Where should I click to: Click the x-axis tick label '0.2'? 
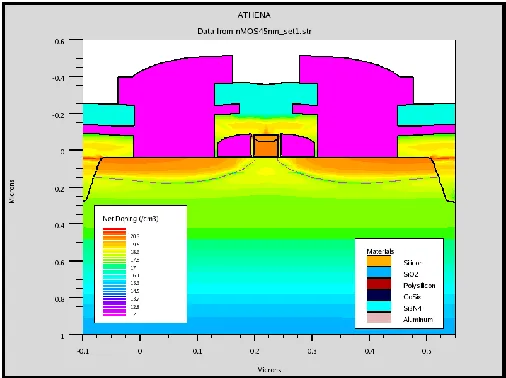(255, 351)
